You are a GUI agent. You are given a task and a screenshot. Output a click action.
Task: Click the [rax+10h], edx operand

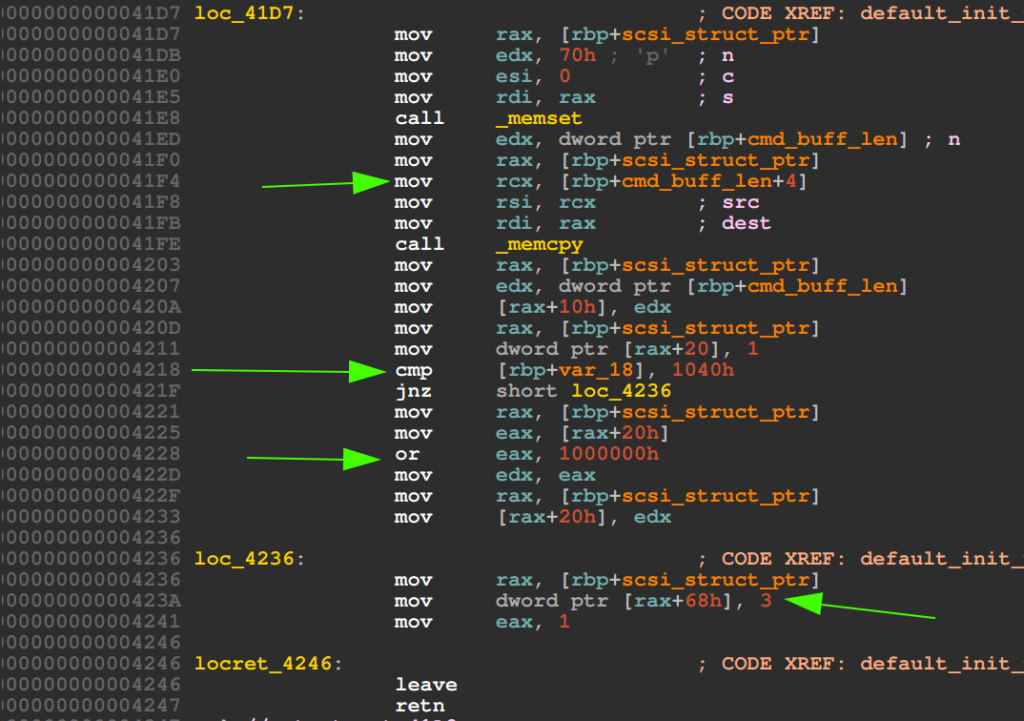584,307
